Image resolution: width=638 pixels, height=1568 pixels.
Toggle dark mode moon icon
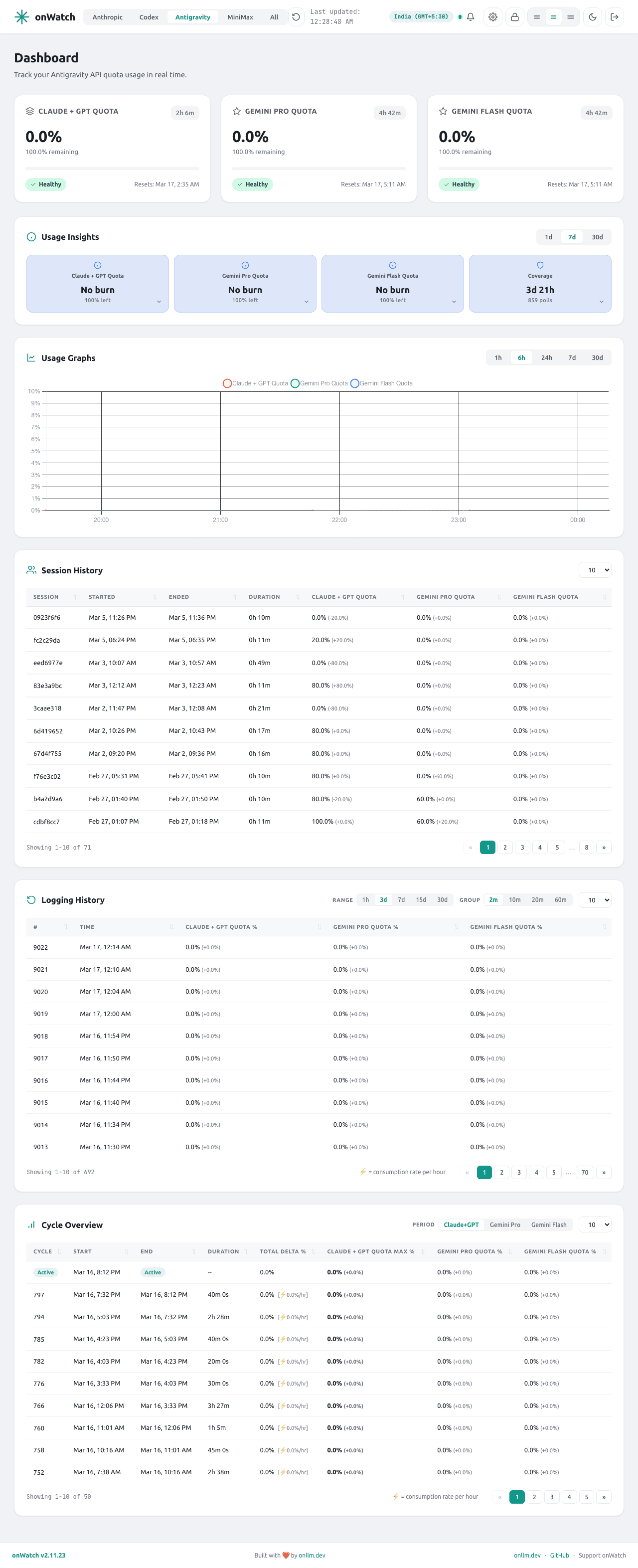[x=593, y=17]
